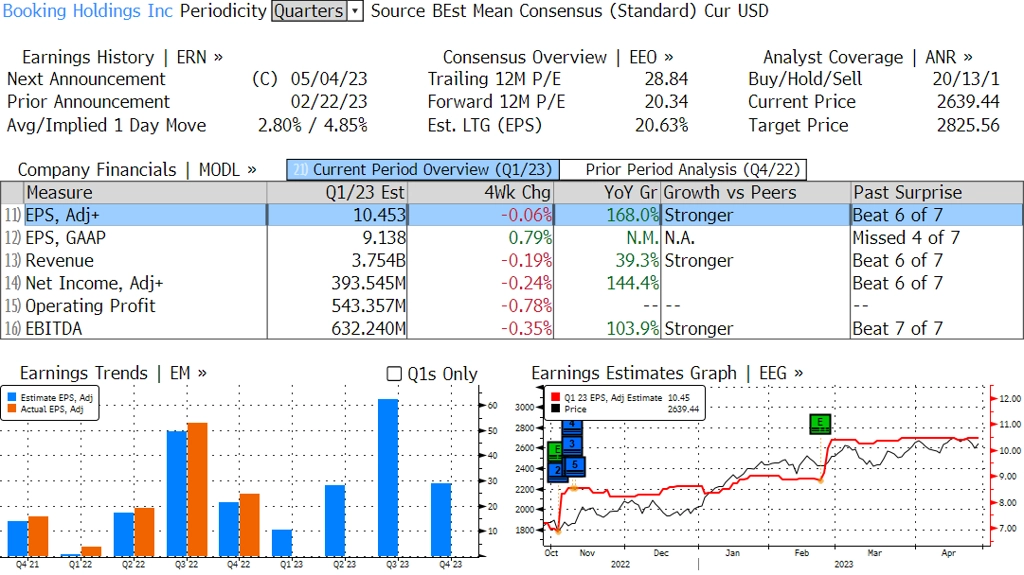Click the blue marker numbered 5
This screenshot has width=1024, height=575.
[575, 466]
